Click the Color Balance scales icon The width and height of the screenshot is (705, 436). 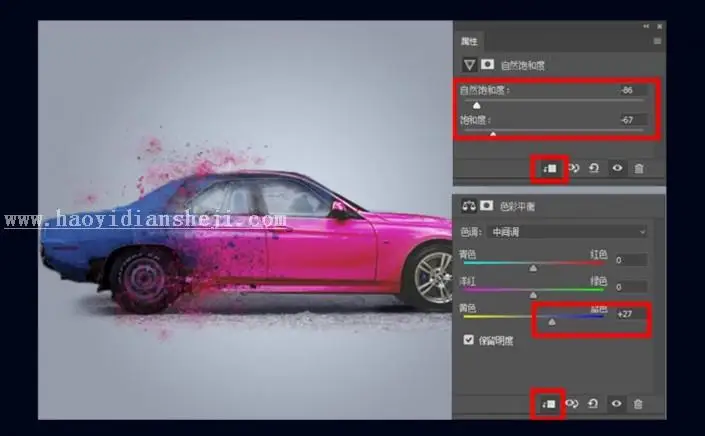pos(469,206)
